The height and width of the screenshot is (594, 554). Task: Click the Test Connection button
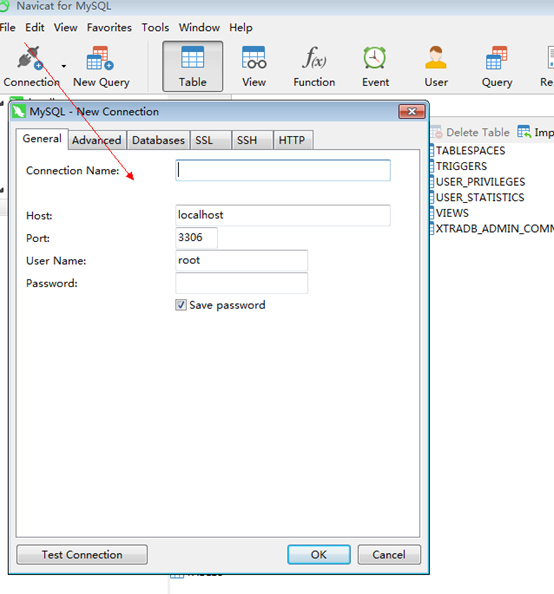[82, 555]
